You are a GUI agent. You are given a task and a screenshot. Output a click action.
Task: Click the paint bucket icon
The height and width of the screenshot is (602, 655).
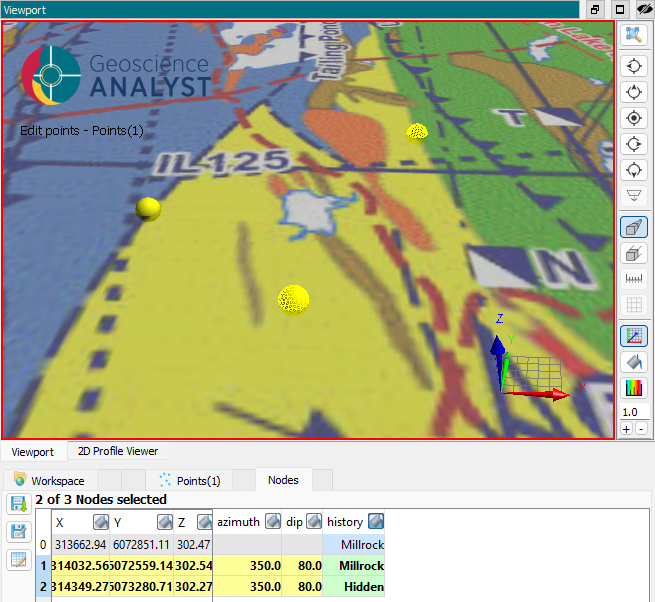[633, 362]
